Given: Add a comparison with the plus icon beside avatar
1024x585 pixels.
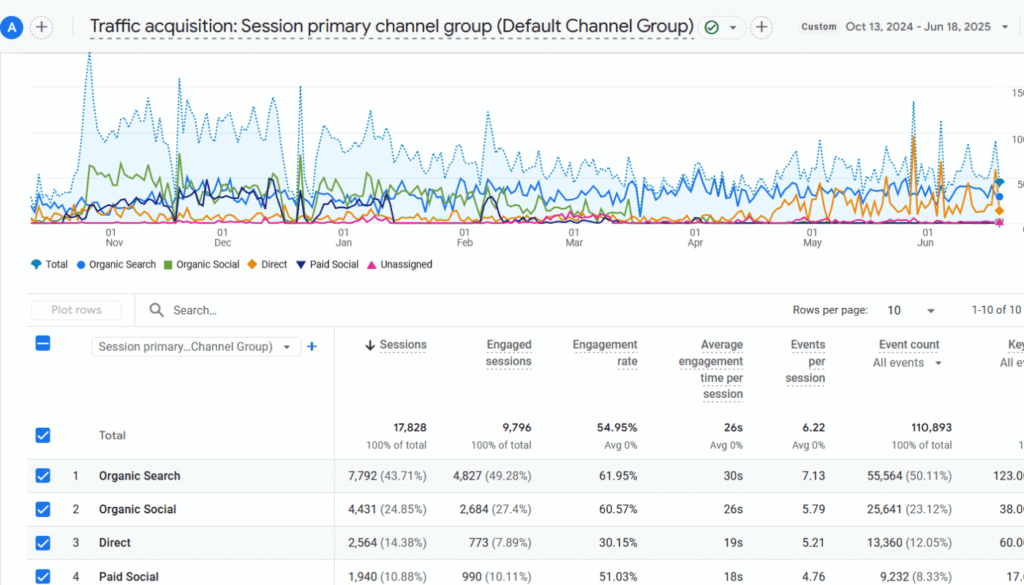Looking at the screenshot, I should [x=41, y=27].
